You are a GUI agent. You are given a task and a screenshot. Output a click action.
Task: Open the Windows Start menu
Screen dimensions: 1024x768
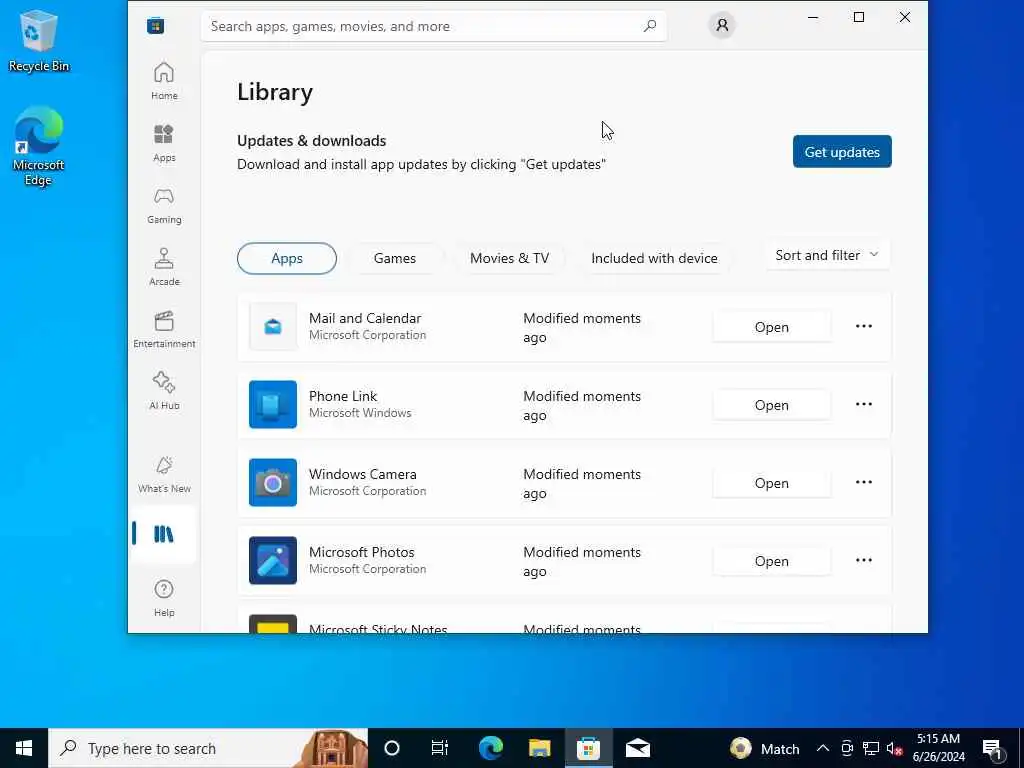click(24, 748)
